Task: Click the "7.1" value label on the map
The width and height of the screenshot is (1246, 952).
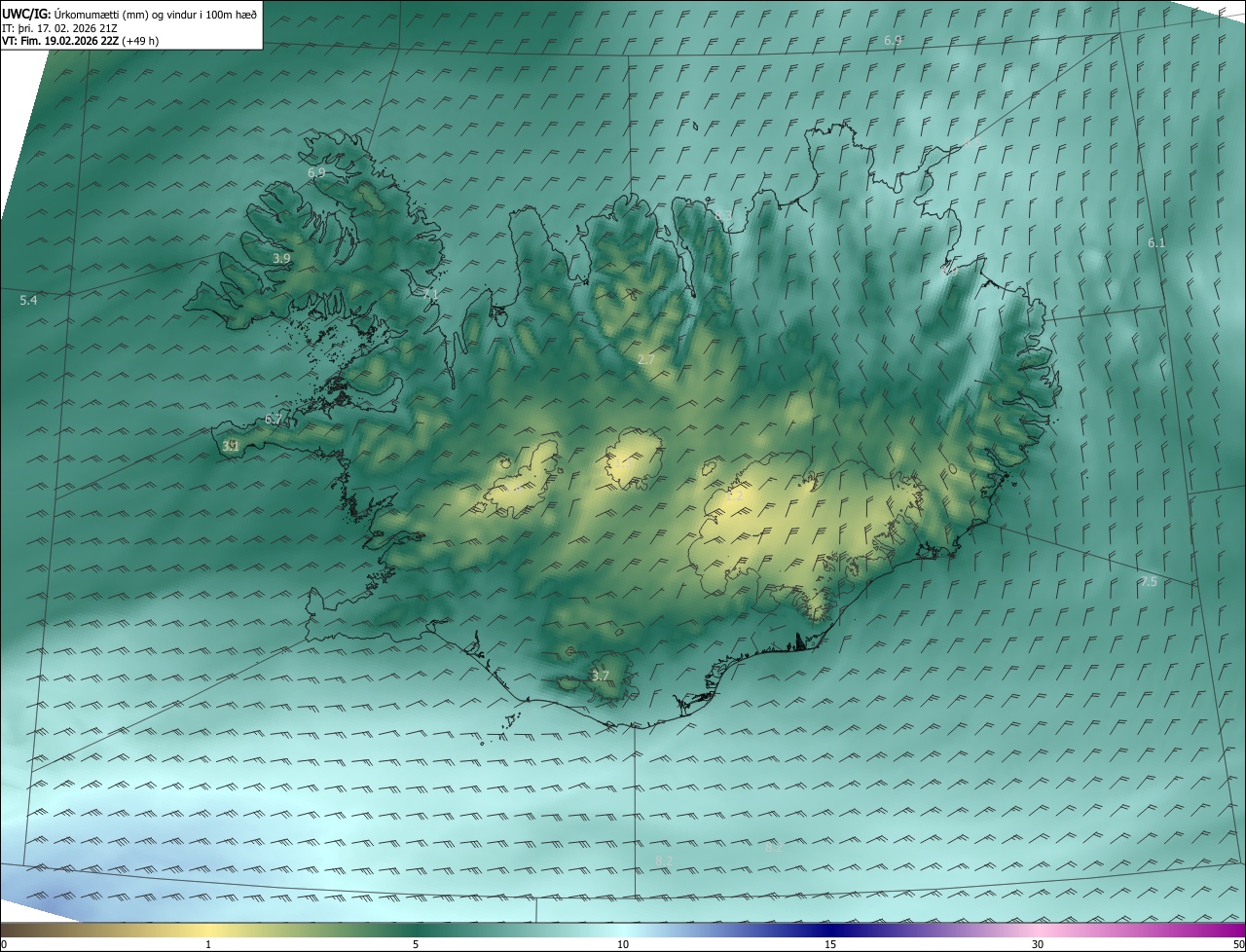Action: pyautogui.click(x=430, y=293)
